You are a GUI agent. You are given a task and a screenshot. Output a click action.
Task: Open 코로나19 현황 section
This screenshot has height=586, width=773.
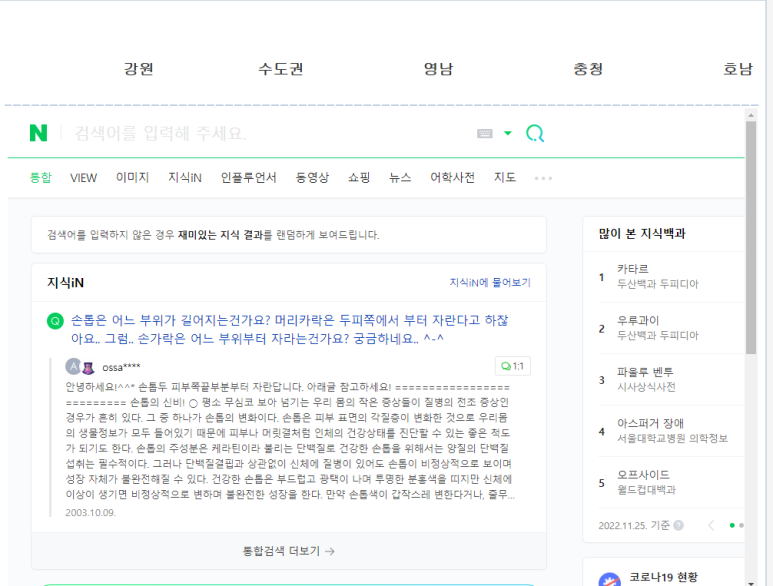coord(663,577)
